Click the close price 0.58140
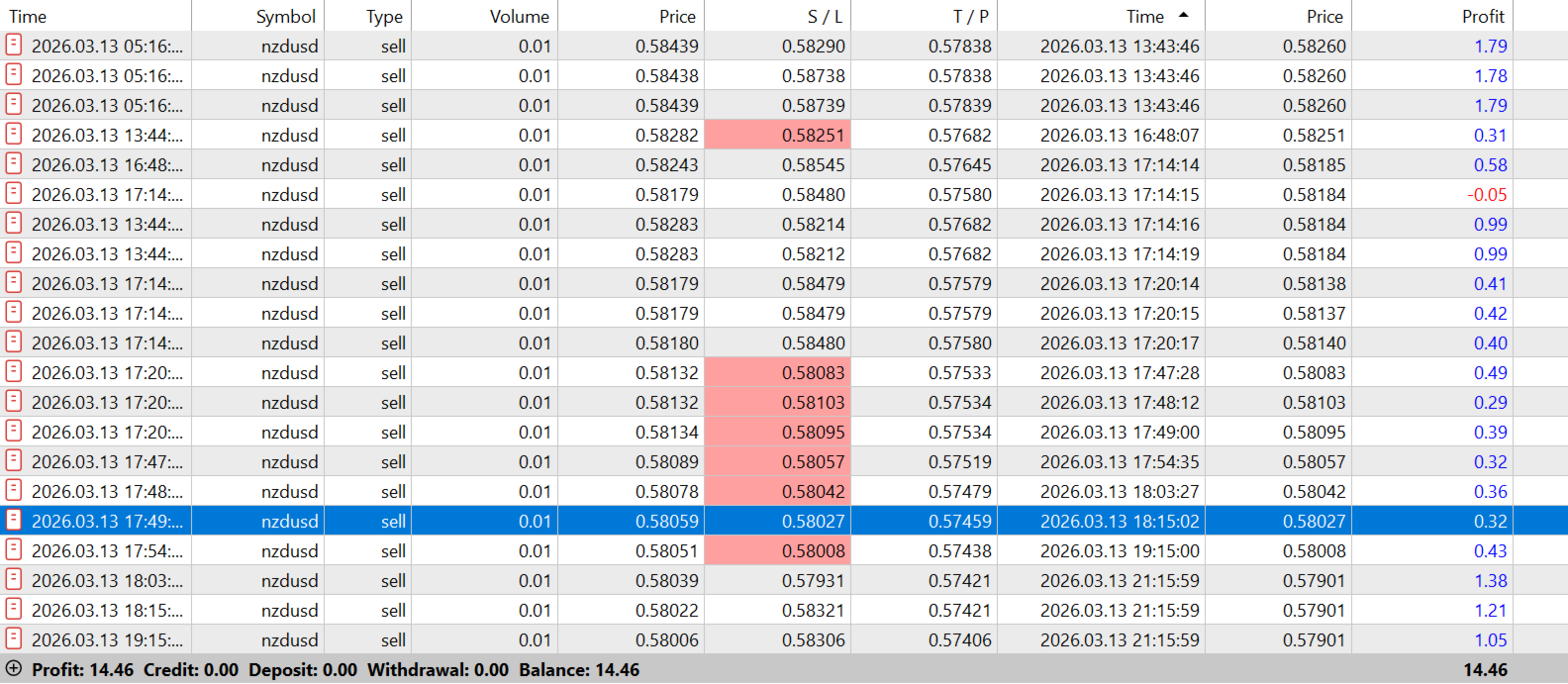 click(x=1315, y=342)
